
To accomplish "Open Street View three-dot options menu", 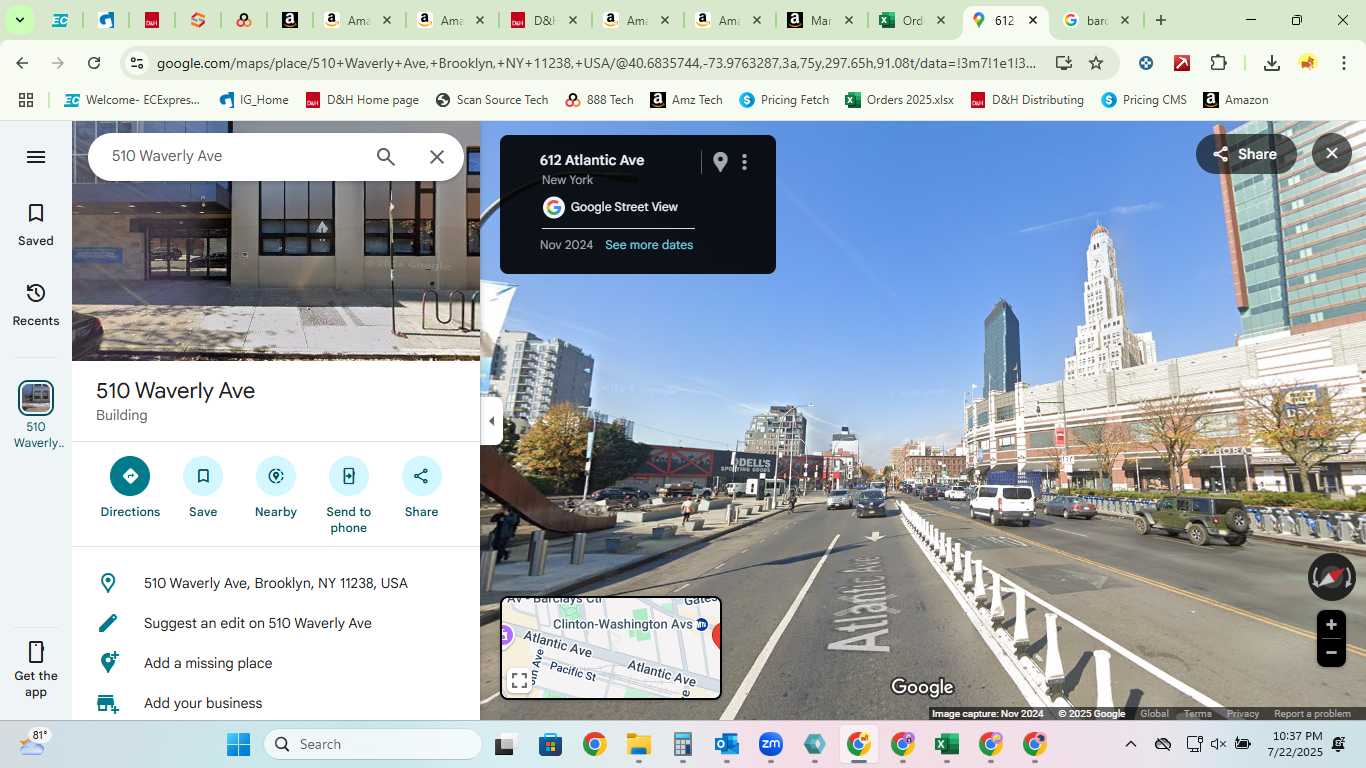I will [745, 162].
